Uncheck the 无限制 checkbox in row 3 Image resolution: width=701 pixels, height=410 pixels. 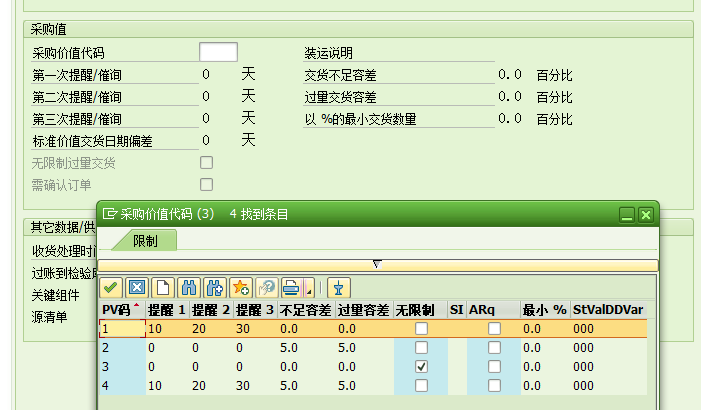421,366
